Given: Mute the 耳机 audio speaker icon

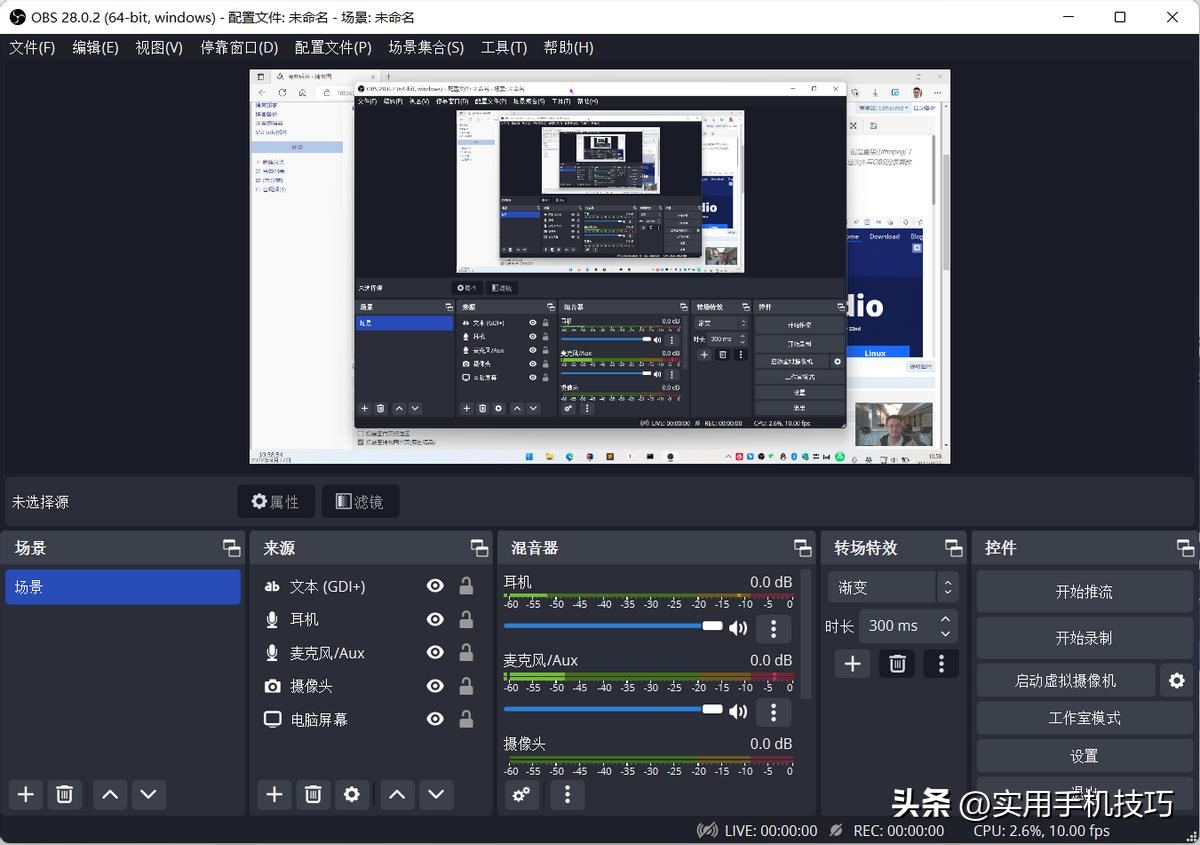Looking at the screenshot, I should tap(738, 628).
